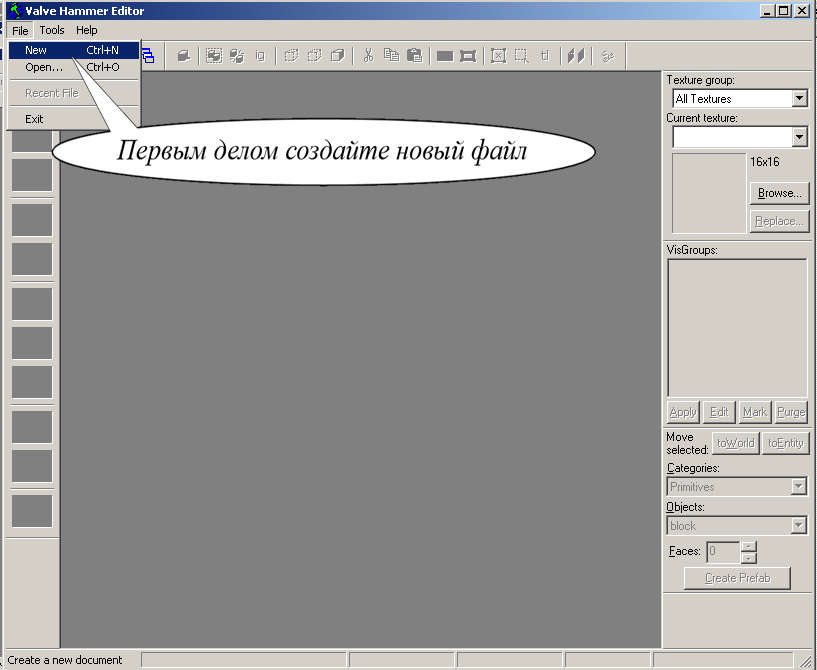
Task: Click the Edit cordon bounds icon
Action: (x=468, y=56)
